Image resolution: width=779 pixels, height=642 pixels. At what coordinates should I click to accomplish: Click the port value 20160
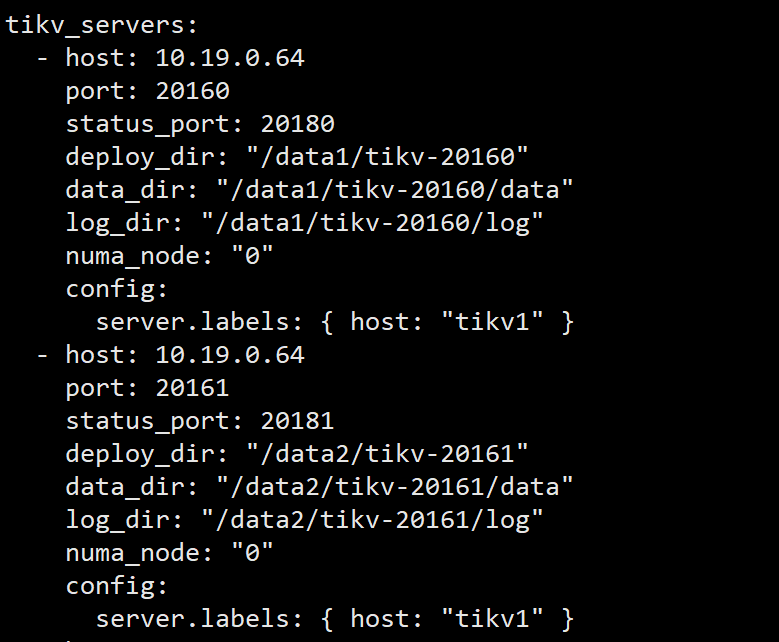point(193,91)
